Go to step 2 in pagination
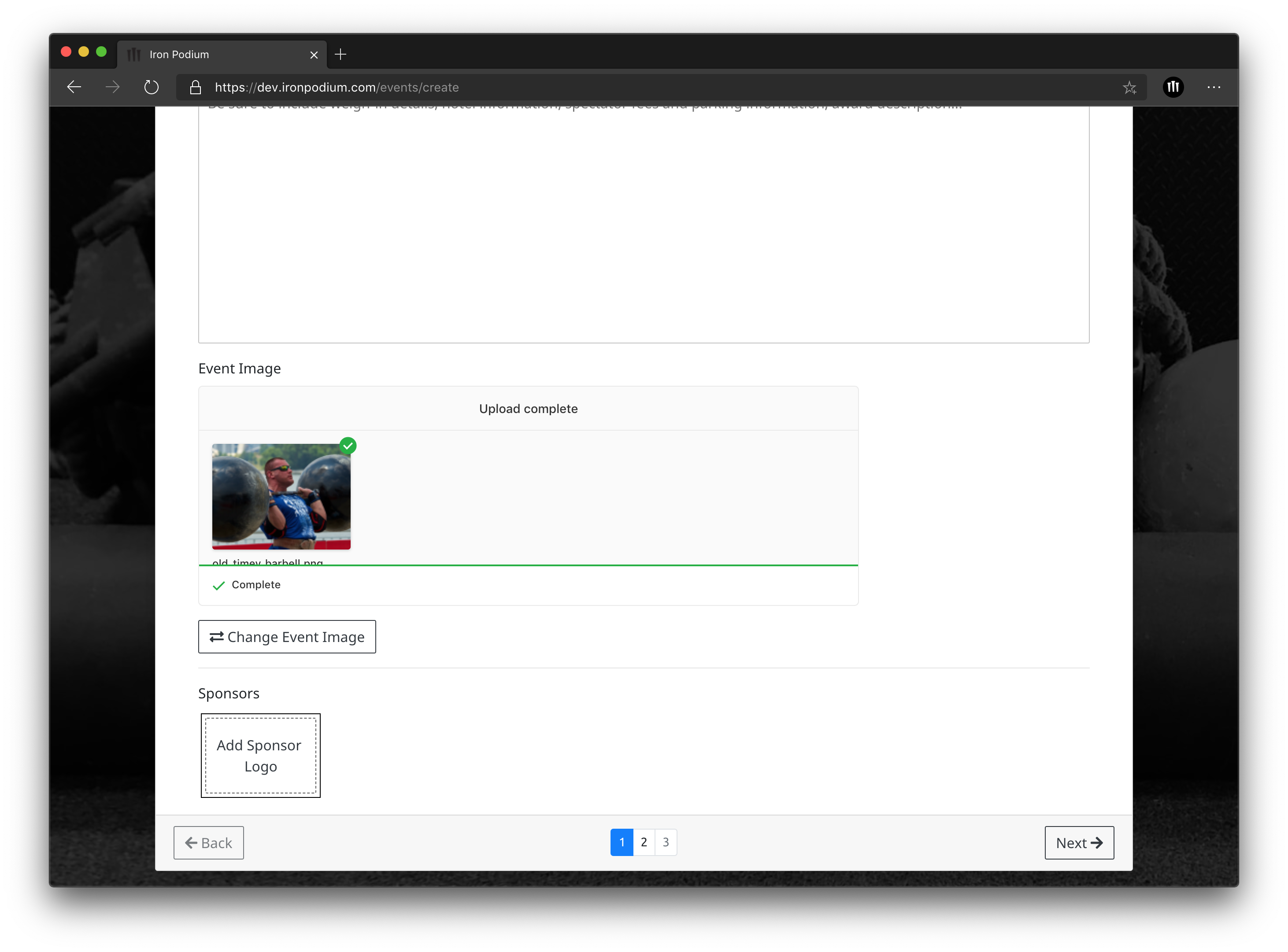1288x952 pixels. coord(644,842)
